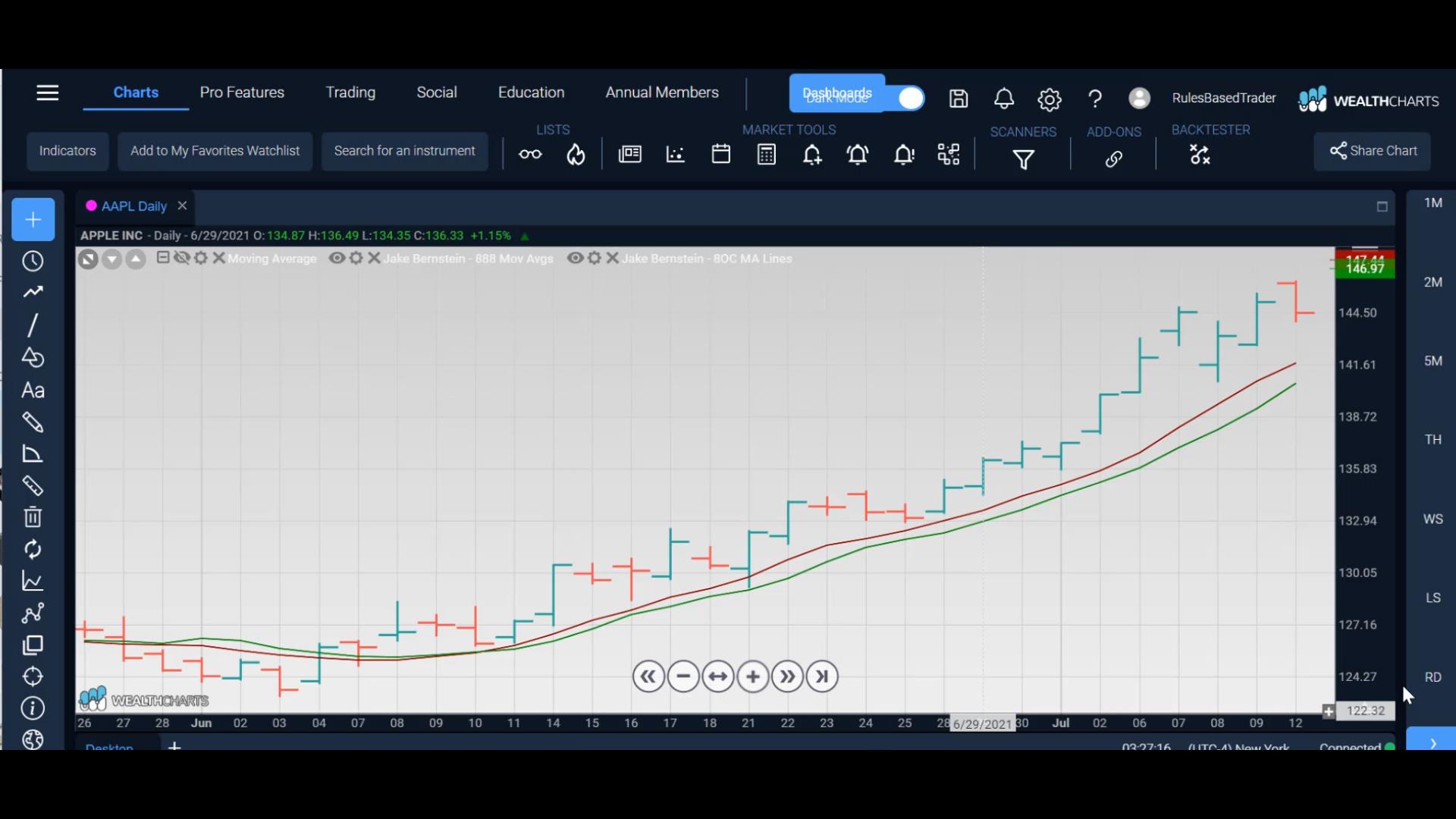This screenshot has height=819, width=1456.
Task: Collapse the Moving Average legend box
Action: coord(162,258)
